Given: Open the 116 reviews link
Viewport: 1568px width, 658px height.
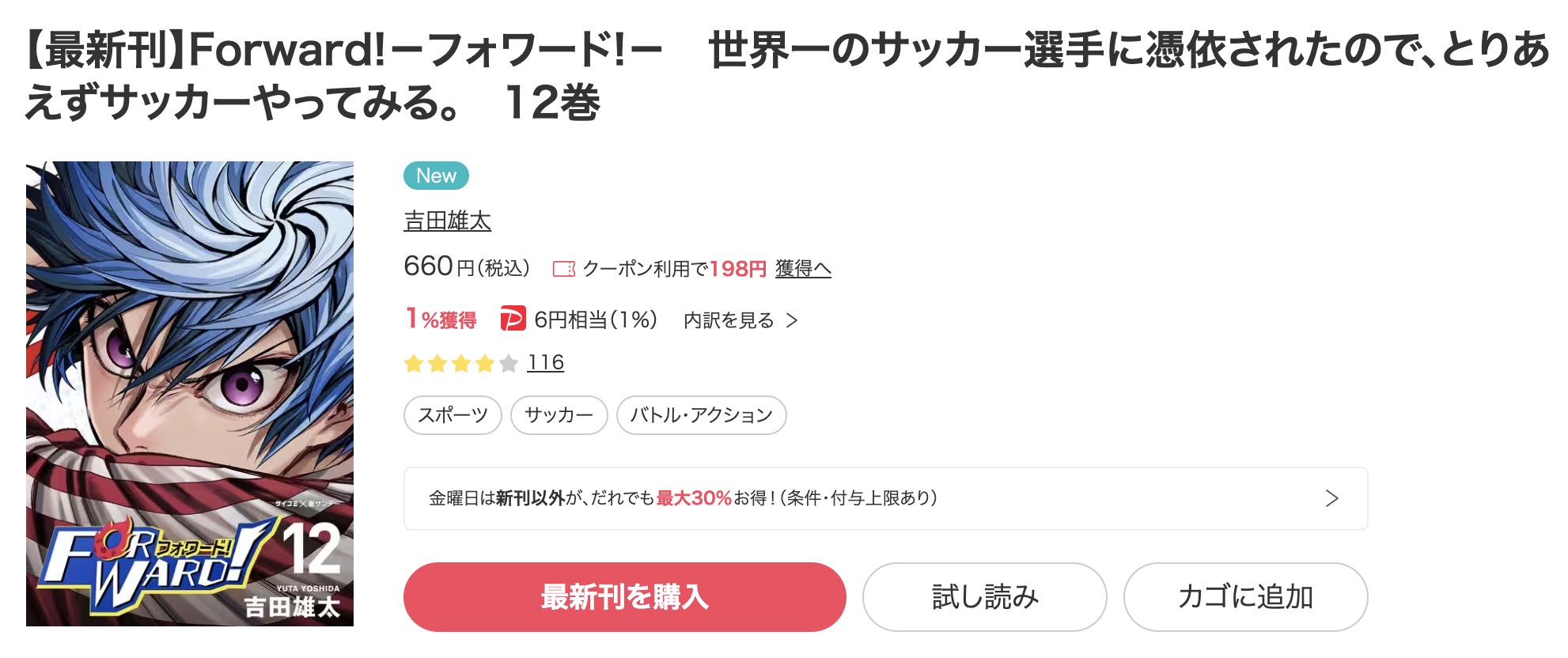Looking at the screenshot, I should pyautogui.click(x=545, y=363).
